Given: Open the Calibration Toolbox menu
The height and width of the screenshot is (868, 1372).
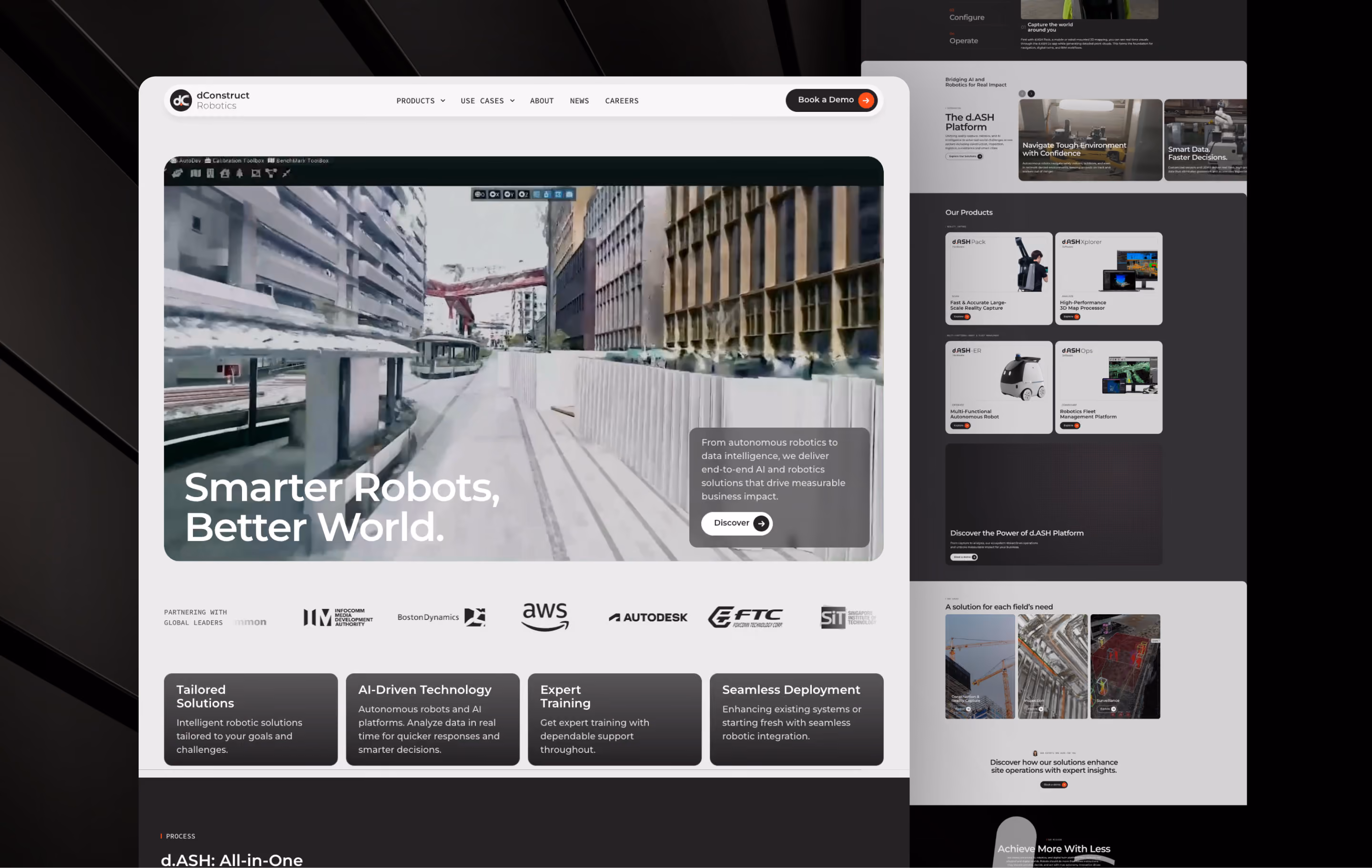Looking at the screenshot, I should (234, 160).
